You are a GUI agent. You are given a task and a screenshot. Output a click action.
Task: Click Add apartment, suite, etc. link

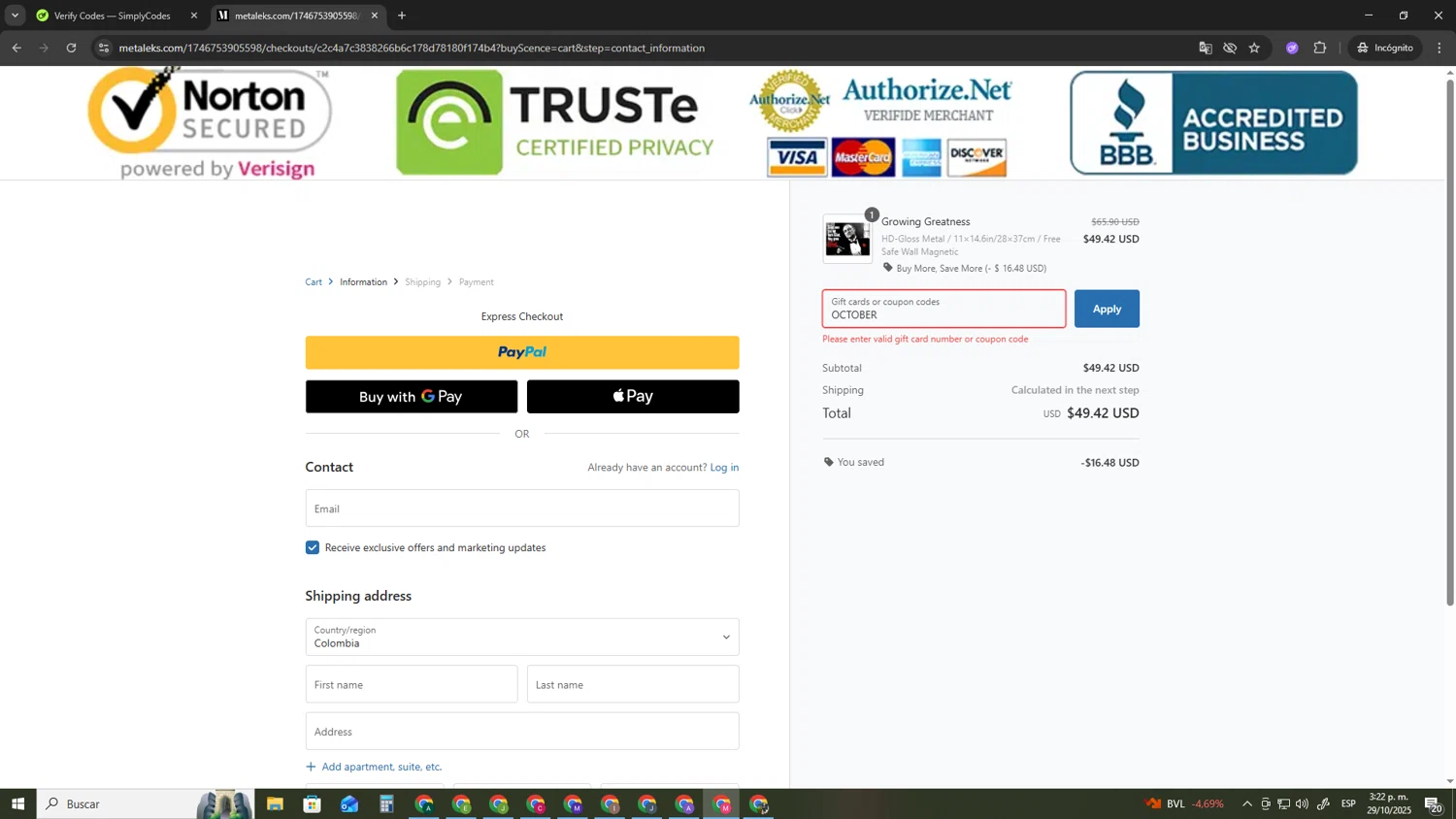coord(374,767)
